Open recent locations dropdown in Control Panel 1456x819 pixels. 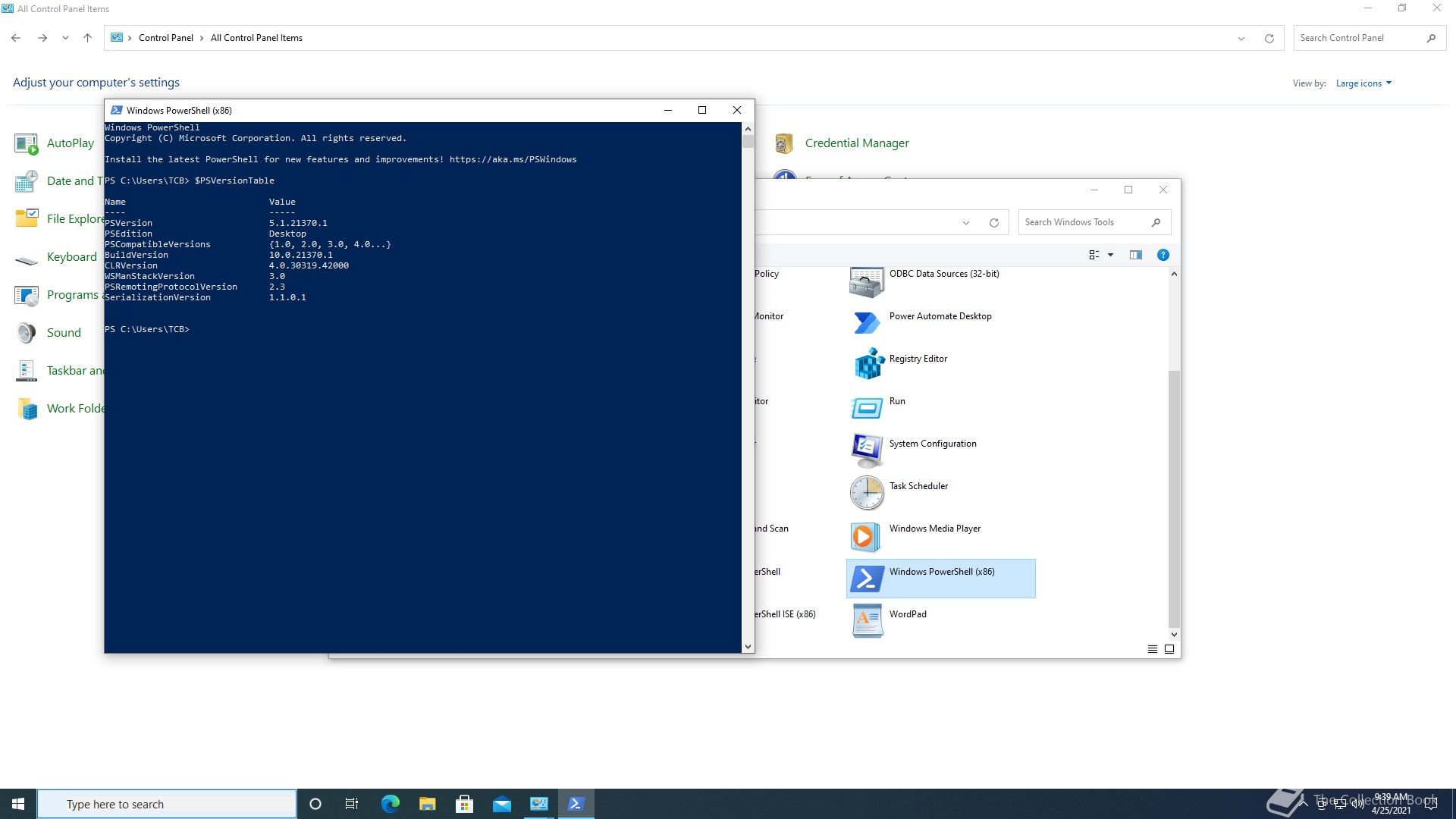point(65,38)
